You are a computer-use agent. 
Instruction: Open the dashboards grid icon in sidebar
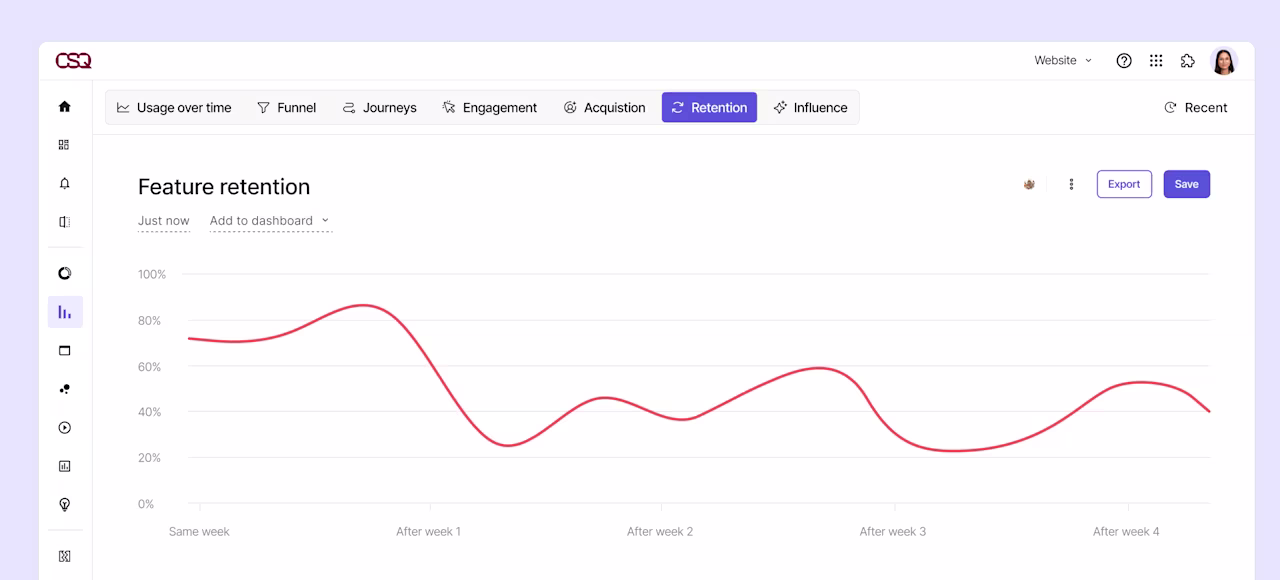pos(65,145)
